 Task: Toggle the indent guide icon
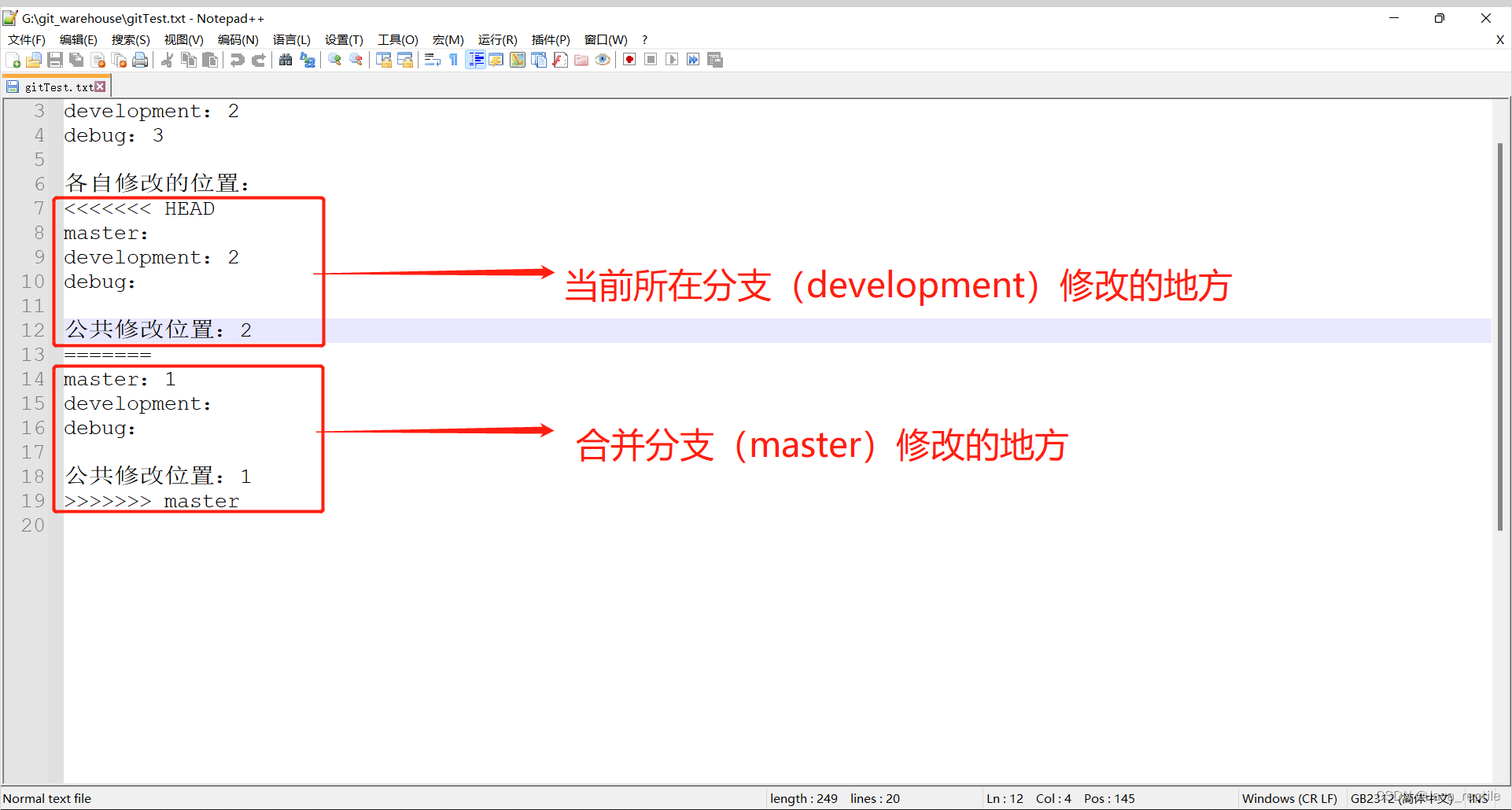(476, 60)
